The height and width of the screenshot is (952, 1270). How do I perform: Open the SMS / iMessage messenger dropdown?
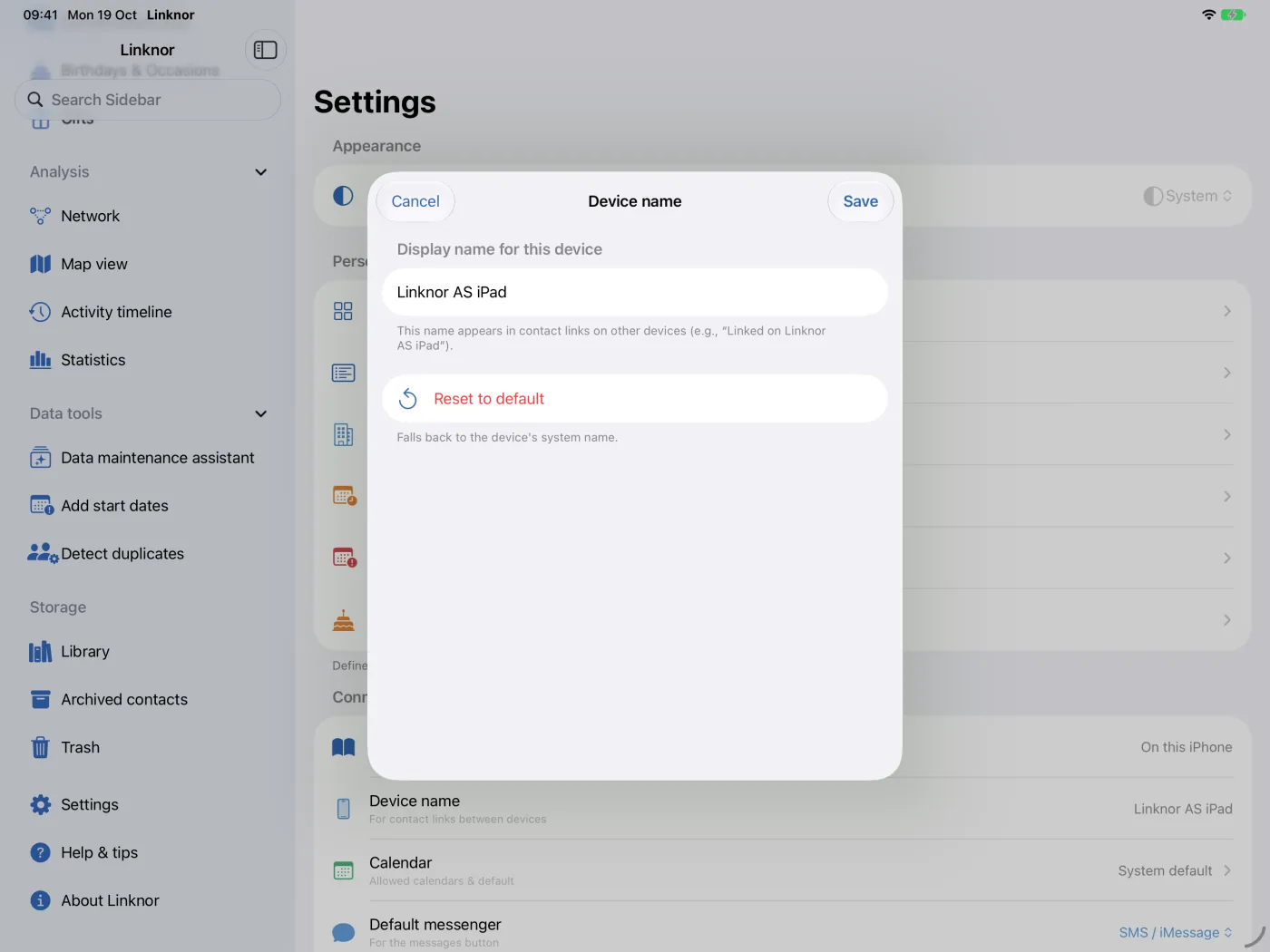pyautogui.click(x=1176, y=932)
